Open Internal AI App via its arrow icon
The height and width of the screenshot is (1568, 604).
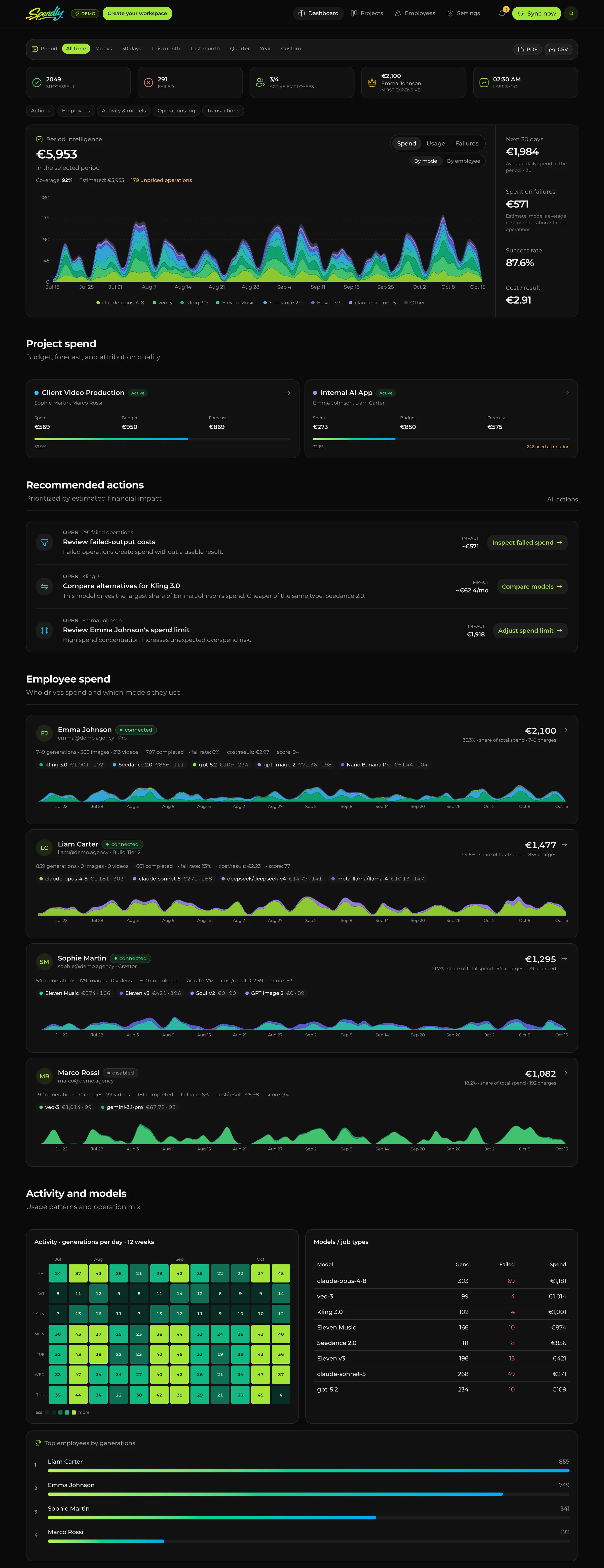(x=566, y=393)
